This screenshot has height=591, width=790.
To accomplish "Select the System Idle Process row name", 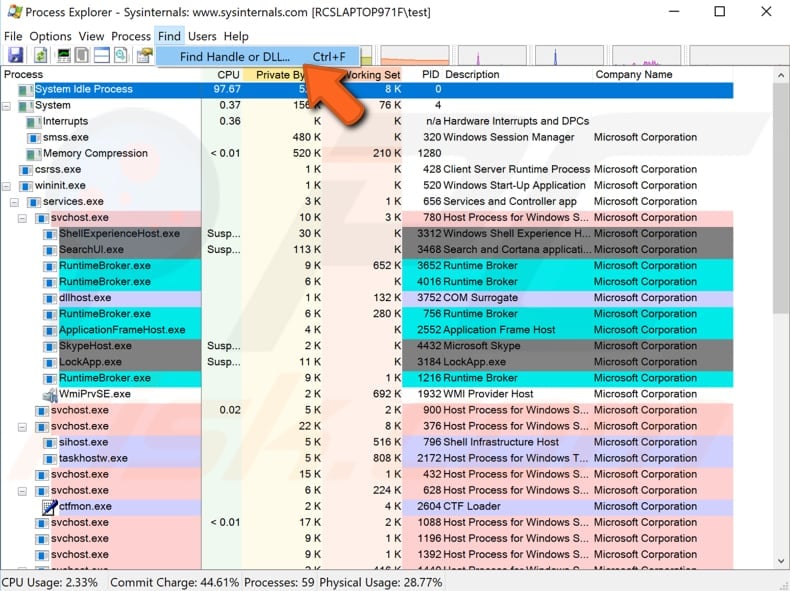I will point(84,89).
